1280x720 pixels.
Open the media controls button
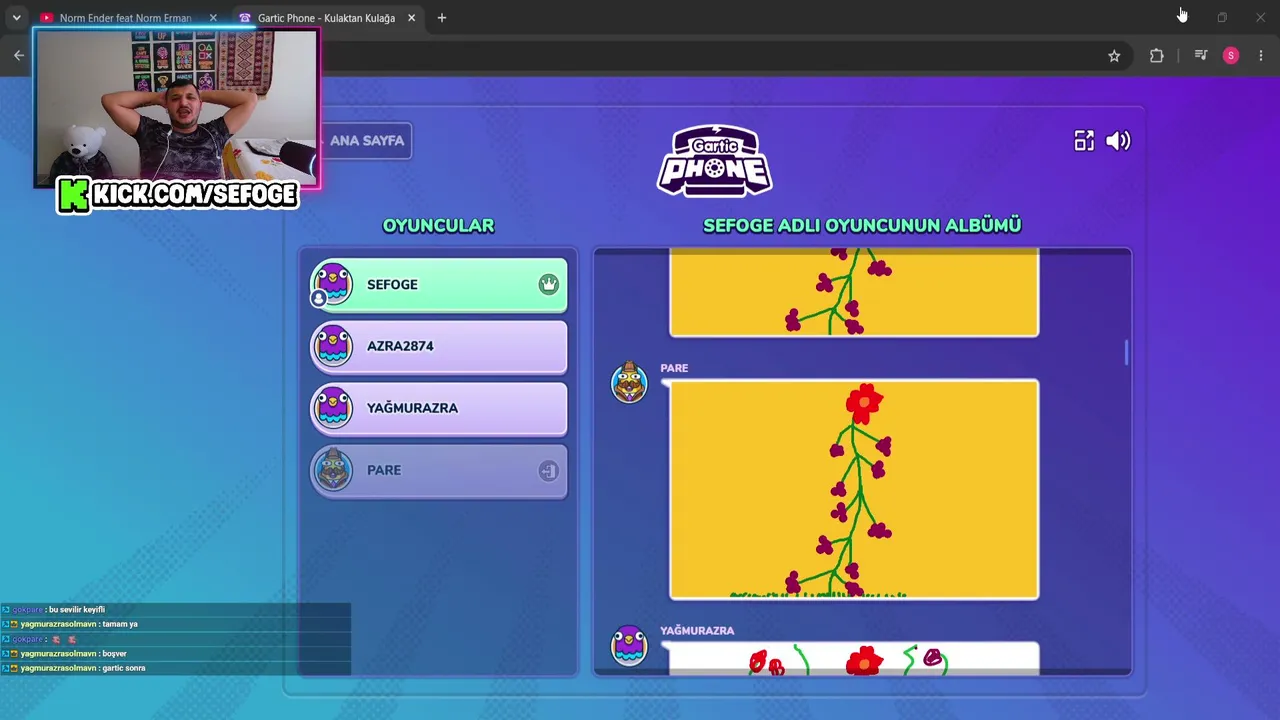(x=1201, y=56)
